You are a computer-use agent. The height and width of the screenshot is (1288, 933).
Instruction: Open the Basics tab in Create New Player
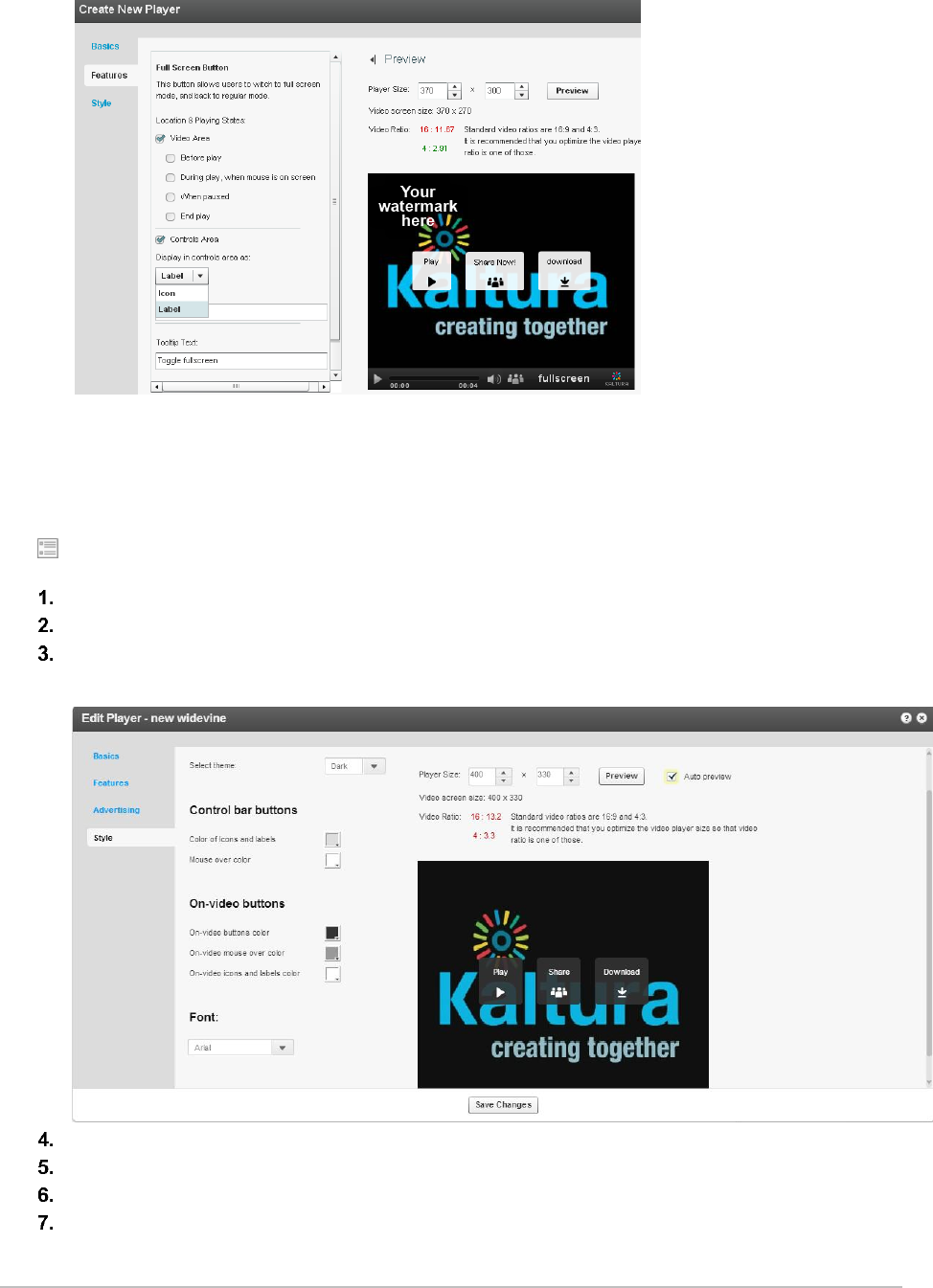coord(105,46)
